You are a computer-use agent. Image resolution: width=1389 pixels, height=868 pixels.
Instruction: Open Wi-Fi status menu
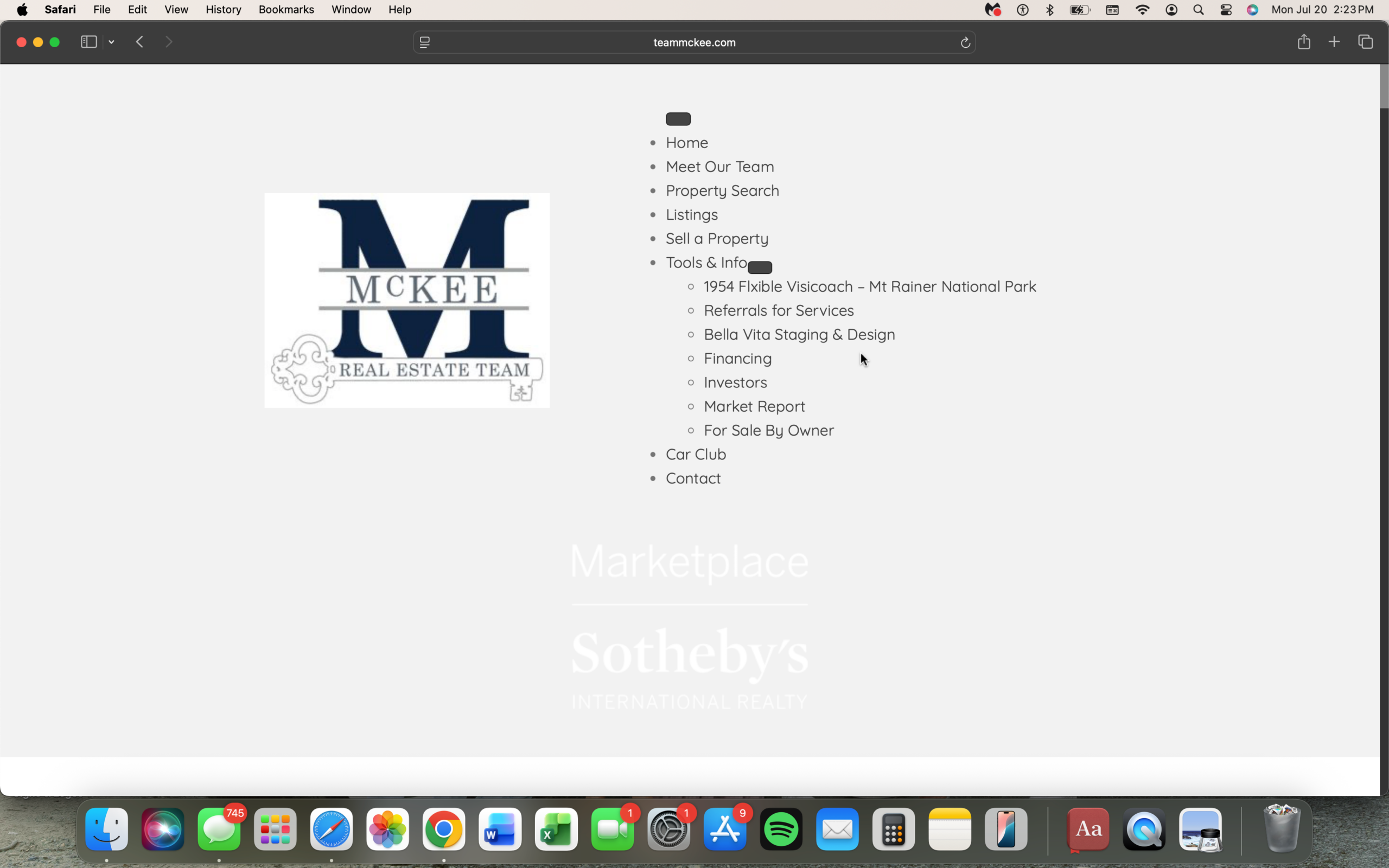tap(1143, 10)
